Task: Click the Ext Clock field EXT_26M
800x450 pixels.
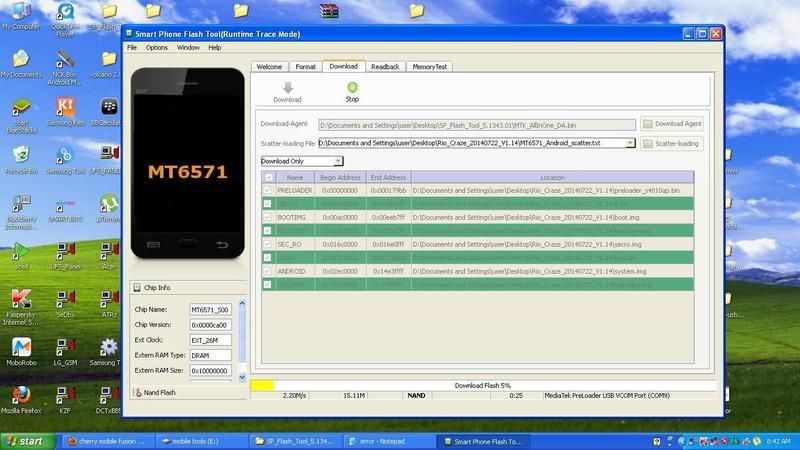Action: 210,340
